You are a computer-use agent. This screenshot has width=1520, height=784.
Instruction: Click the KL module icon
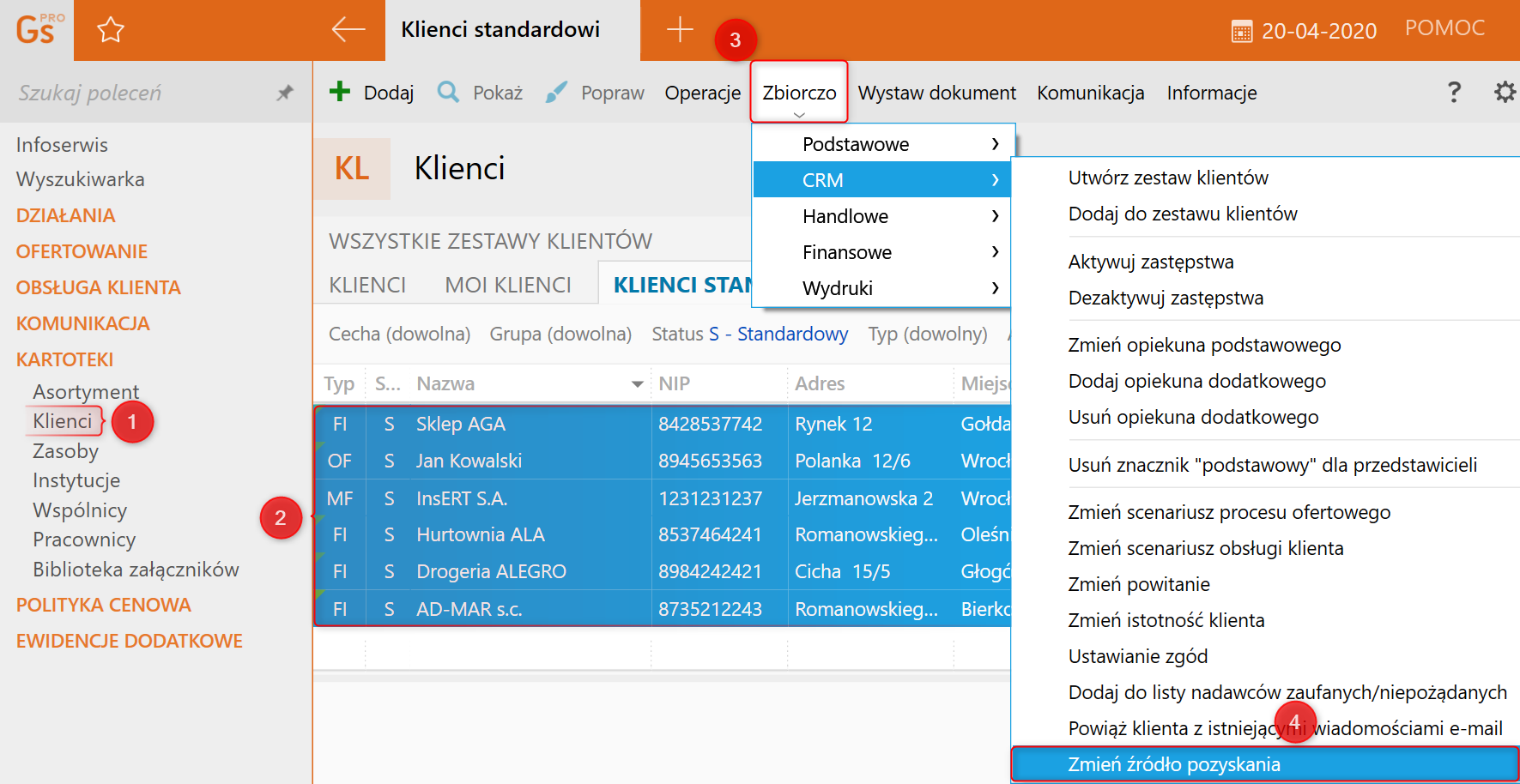coord(352,169)
